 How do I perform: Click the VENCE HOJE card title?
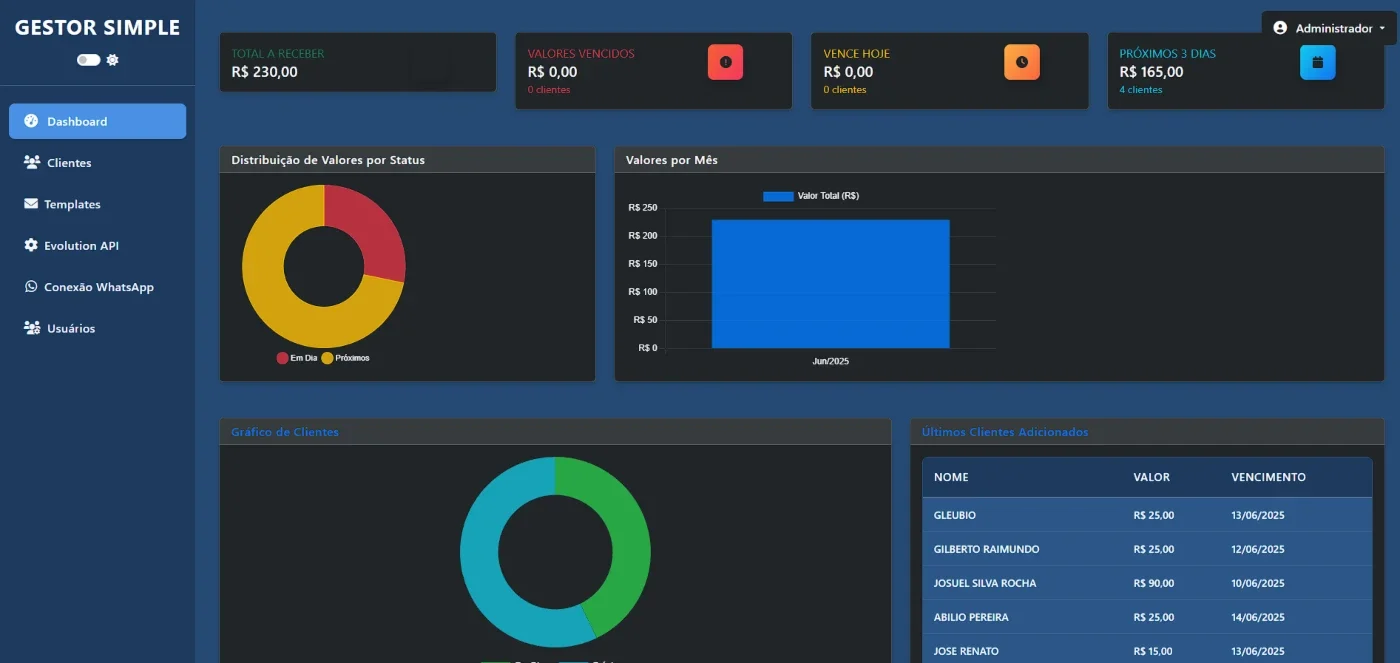pyautogui.click(x=856, y=54)
